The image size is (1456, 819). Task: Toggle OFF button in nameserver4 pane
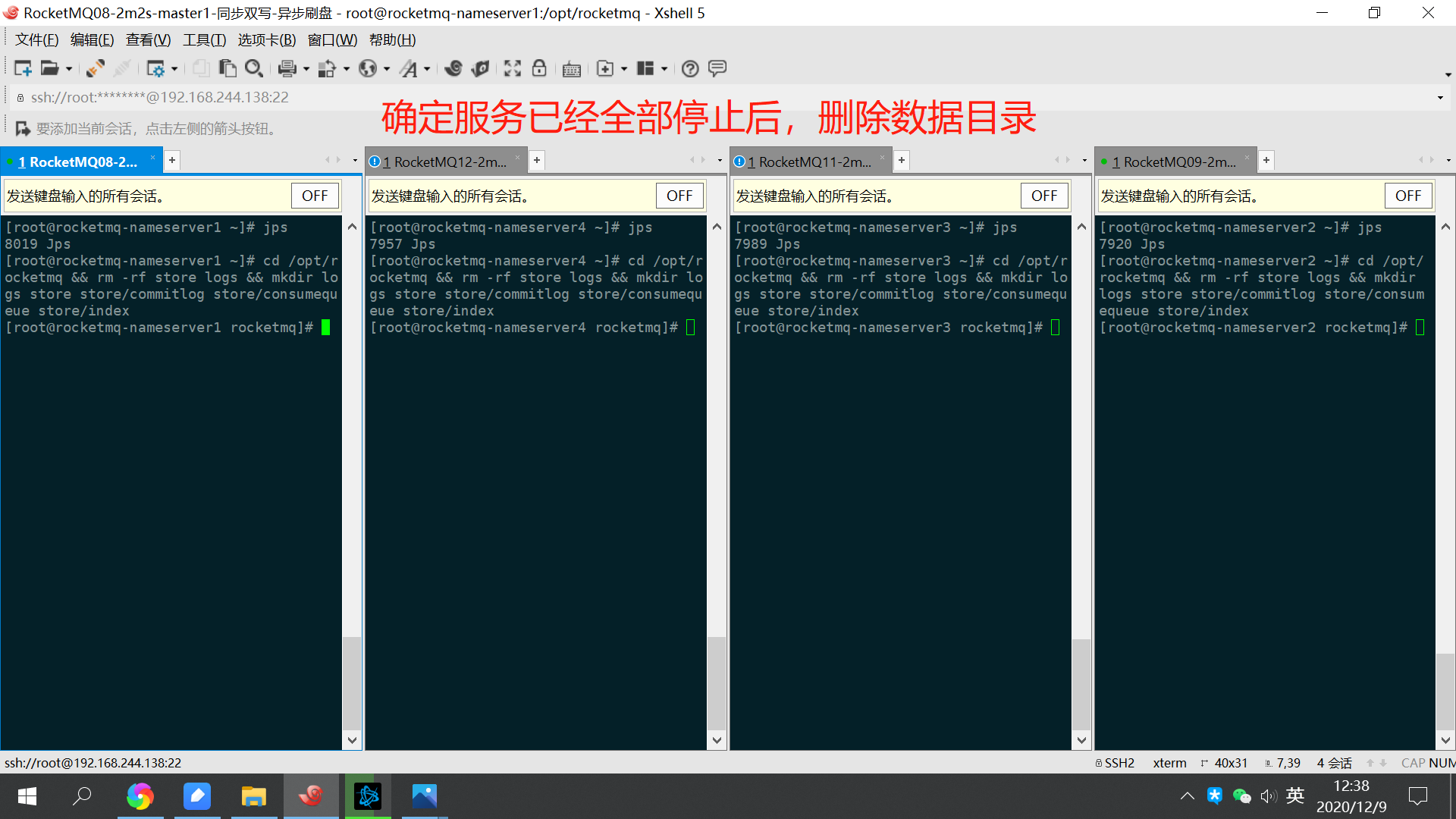tap(679, 196)
